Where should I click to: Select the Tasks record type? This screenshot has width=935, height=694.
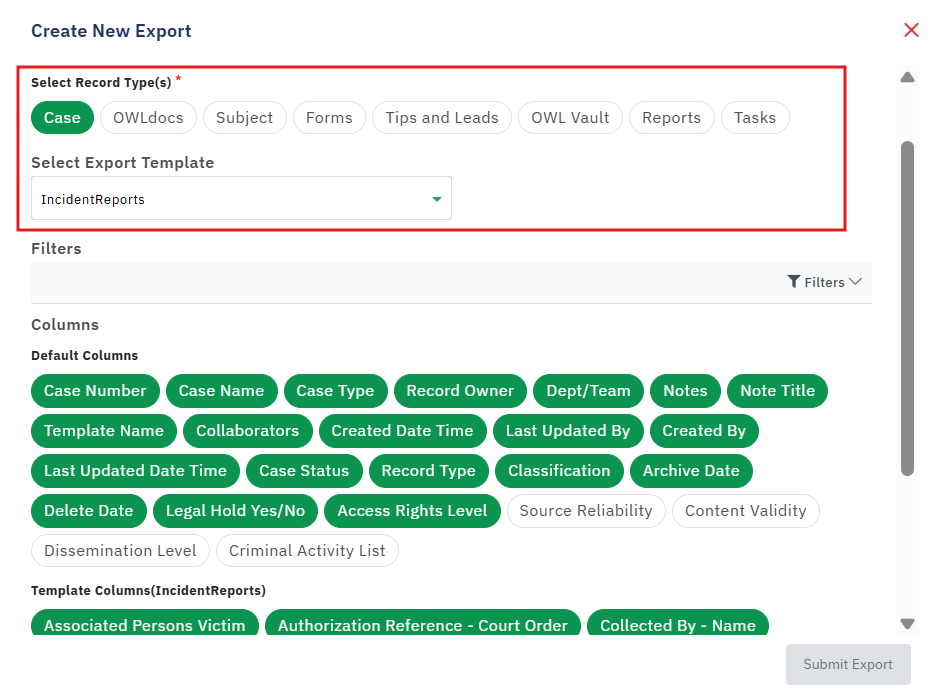(x=755, y=117)
